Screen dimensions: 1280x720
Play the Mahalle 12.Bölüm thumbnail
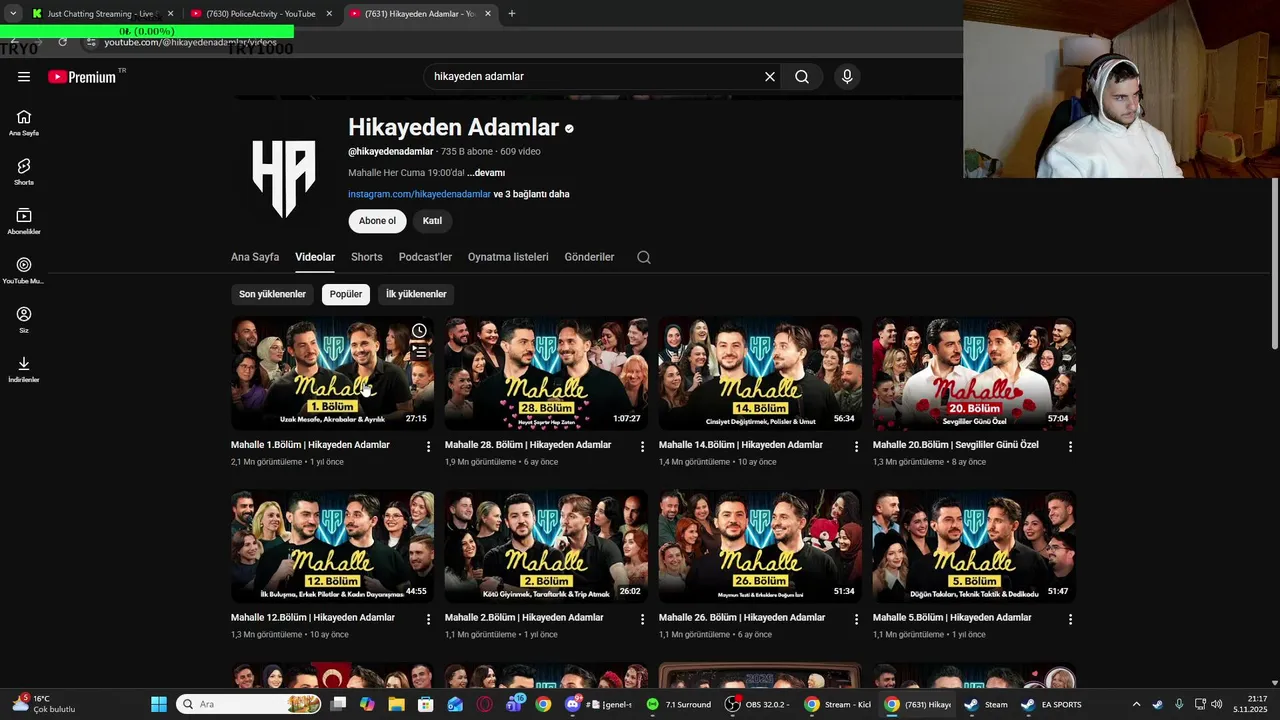[332, 546]
